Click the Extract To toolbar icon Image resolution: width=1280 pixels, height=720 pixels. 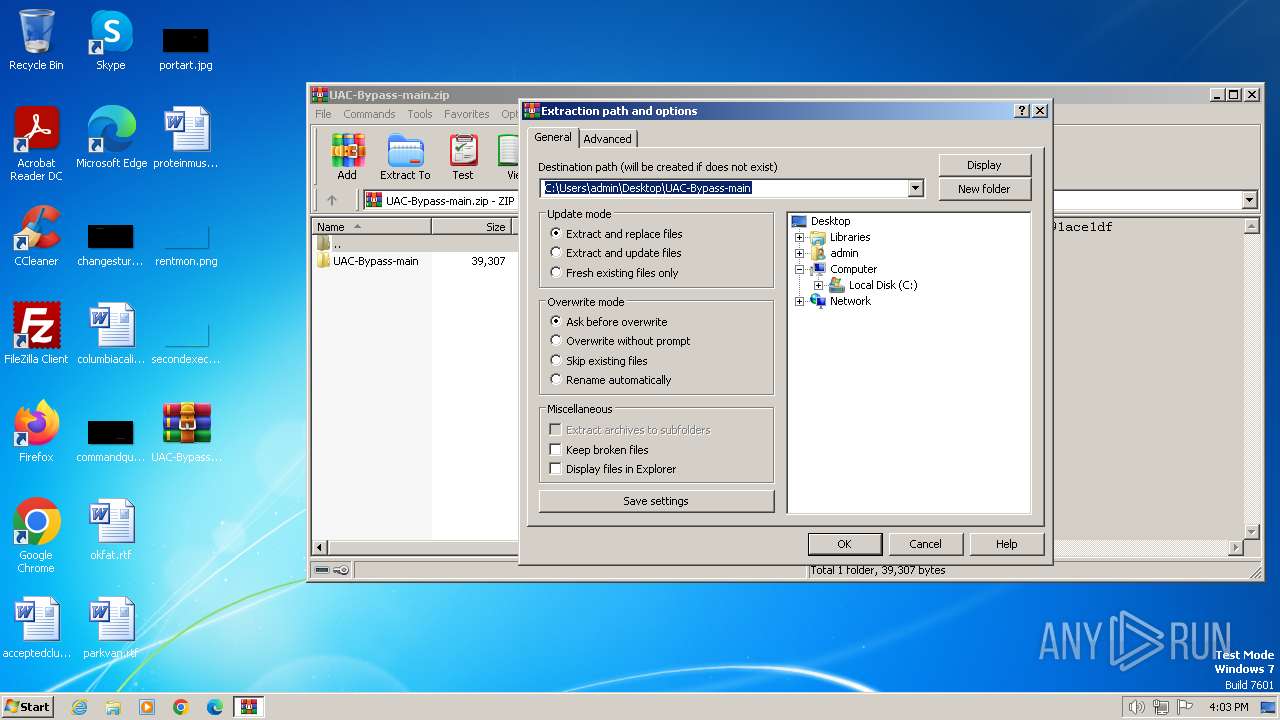(x=405, y=157)
